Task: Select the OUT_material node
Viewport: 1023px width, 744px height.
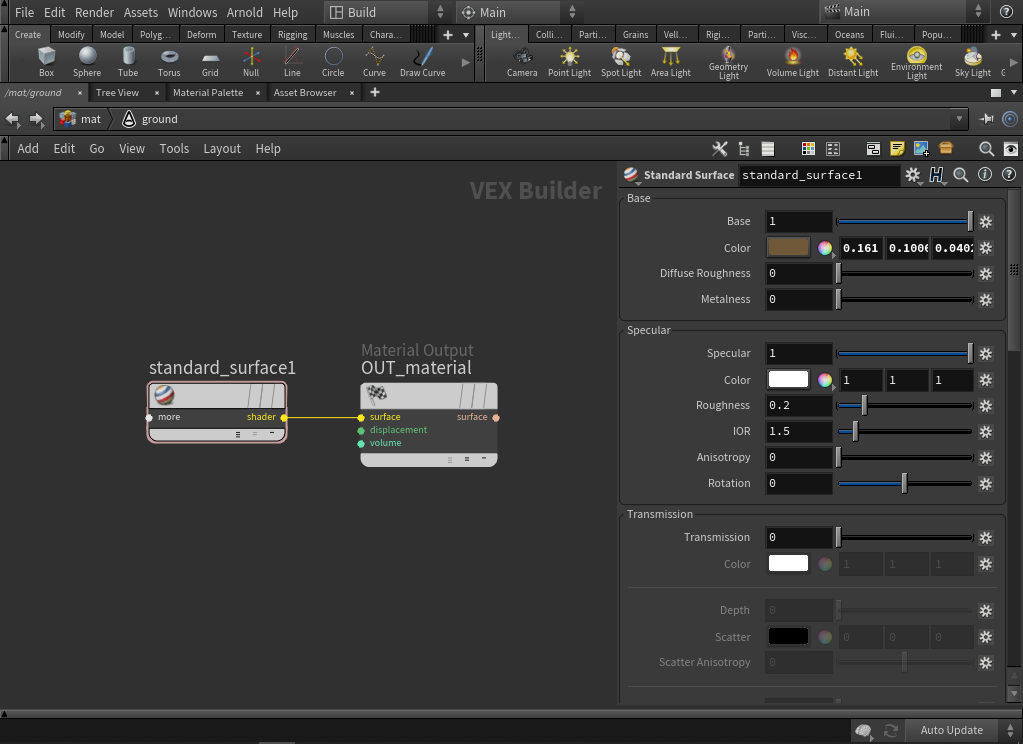Action: click(429, 424)
